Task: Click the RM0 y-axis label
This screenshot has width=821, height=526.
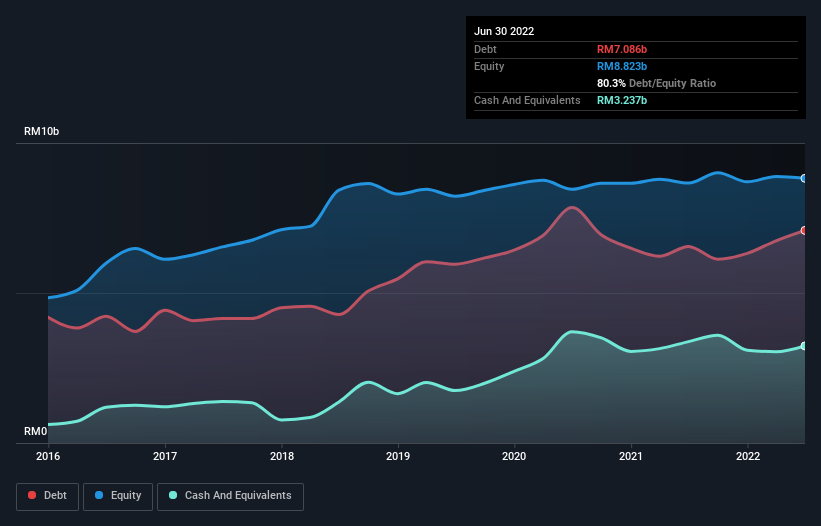Action: tap(36, 431)
